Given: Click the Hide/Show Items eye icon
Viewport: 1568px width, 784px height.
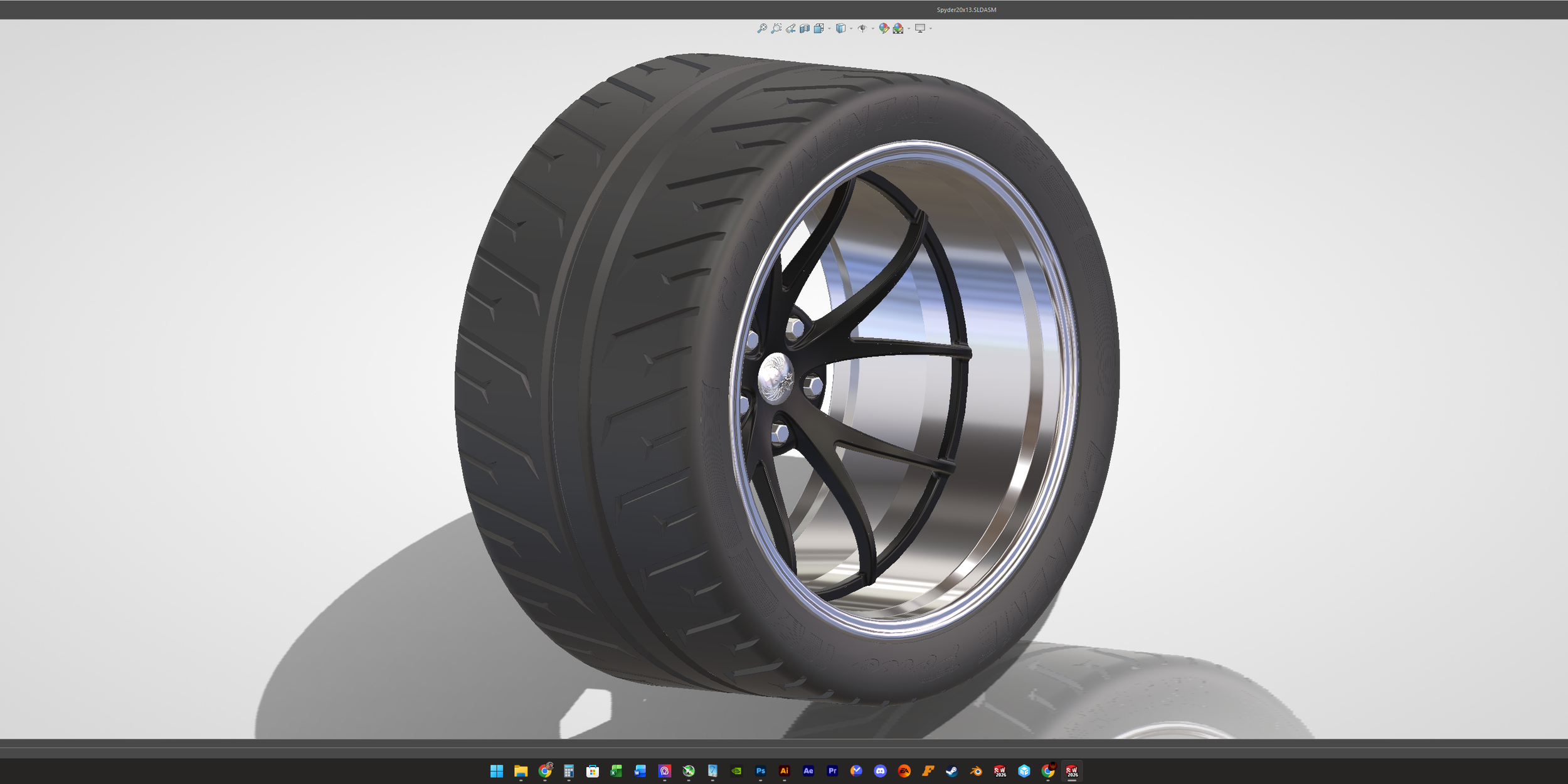Looking at the screenshot, I should pyautogui.click(x=862, y=28).
